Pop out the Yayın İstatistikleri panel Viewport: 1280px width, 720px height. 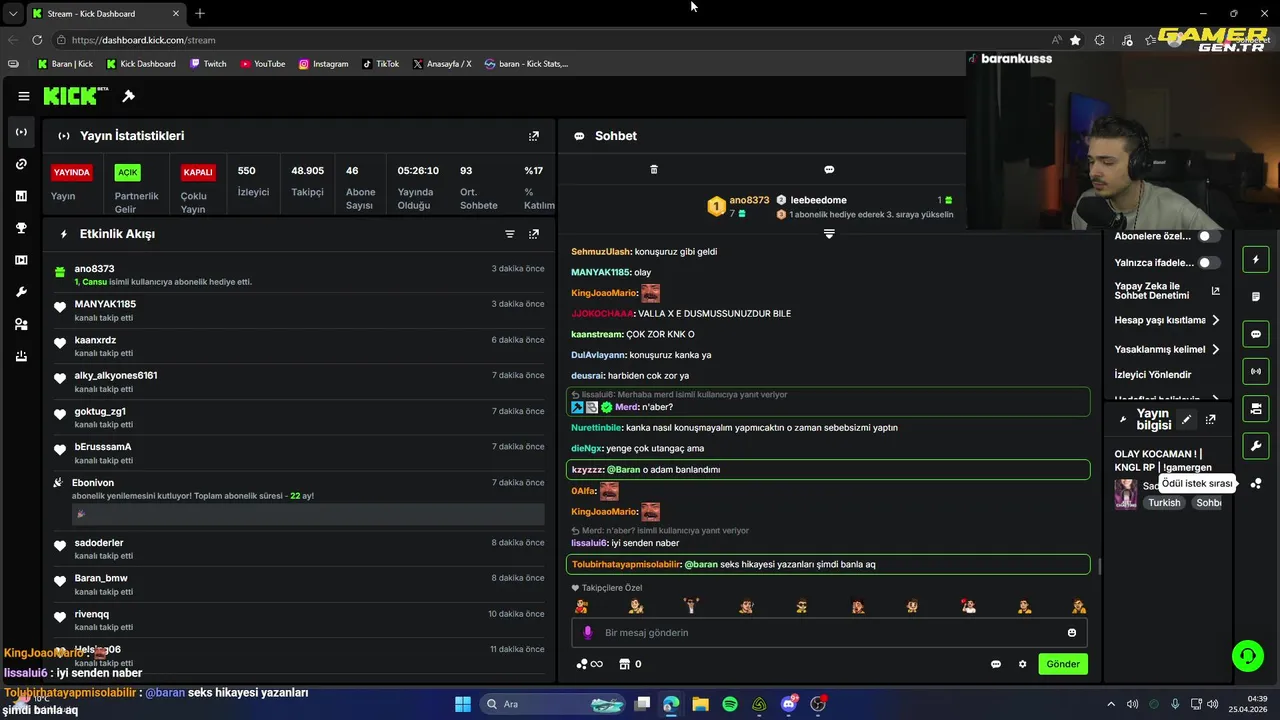(x=534, y=136)
